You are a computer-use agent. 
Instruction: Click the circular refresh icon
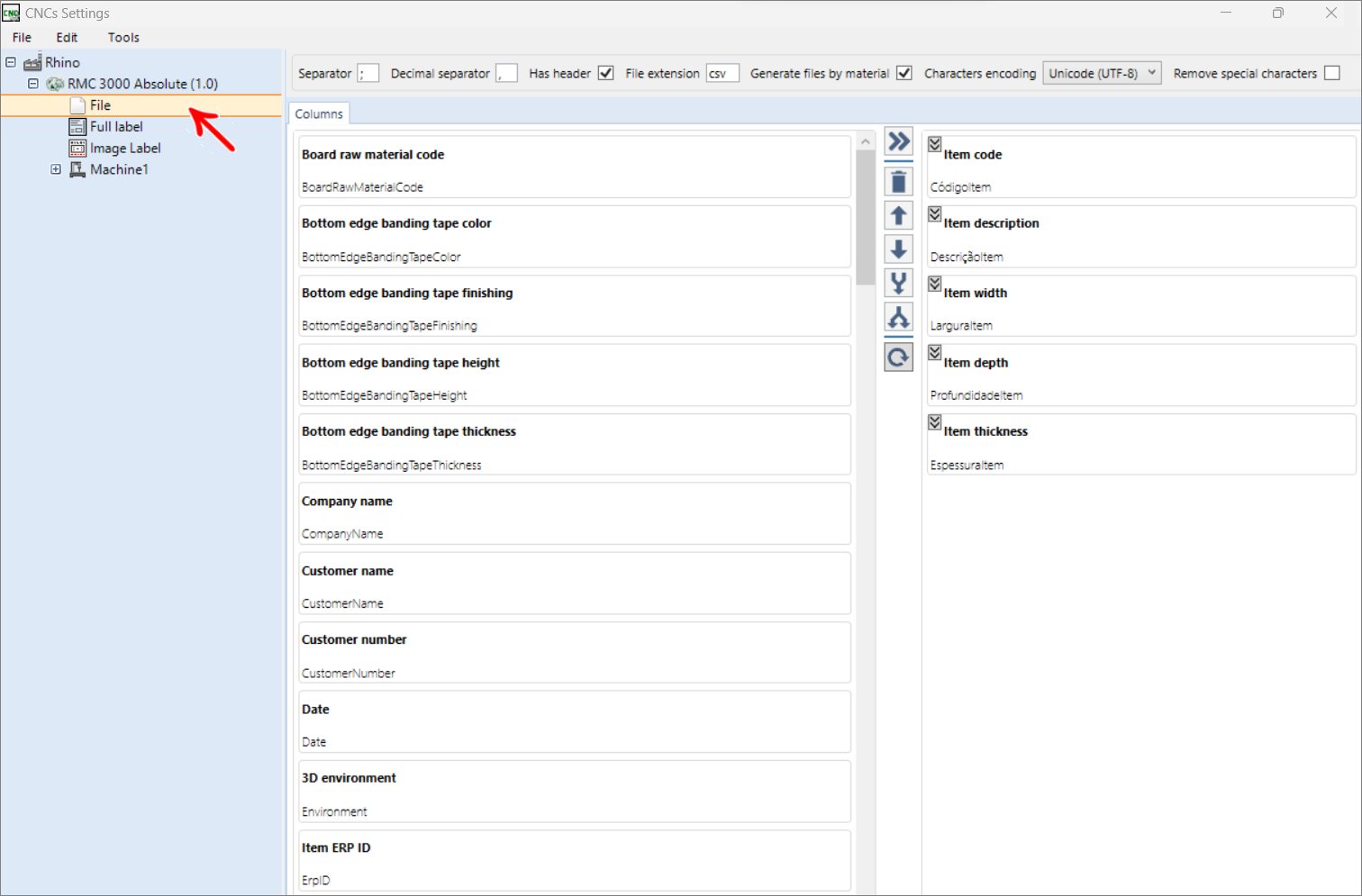[x=898, y=357]
